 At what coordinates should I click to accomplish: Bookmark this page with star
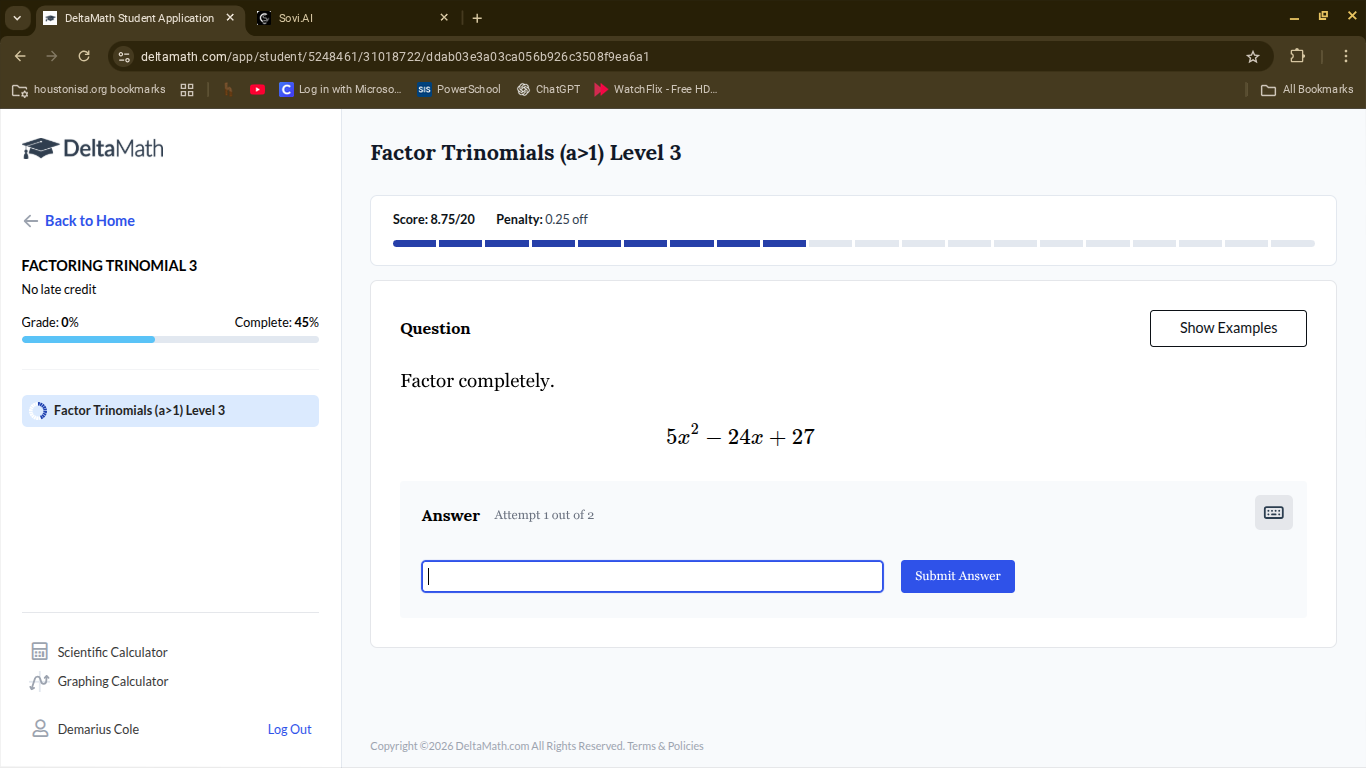point(1252,57)
